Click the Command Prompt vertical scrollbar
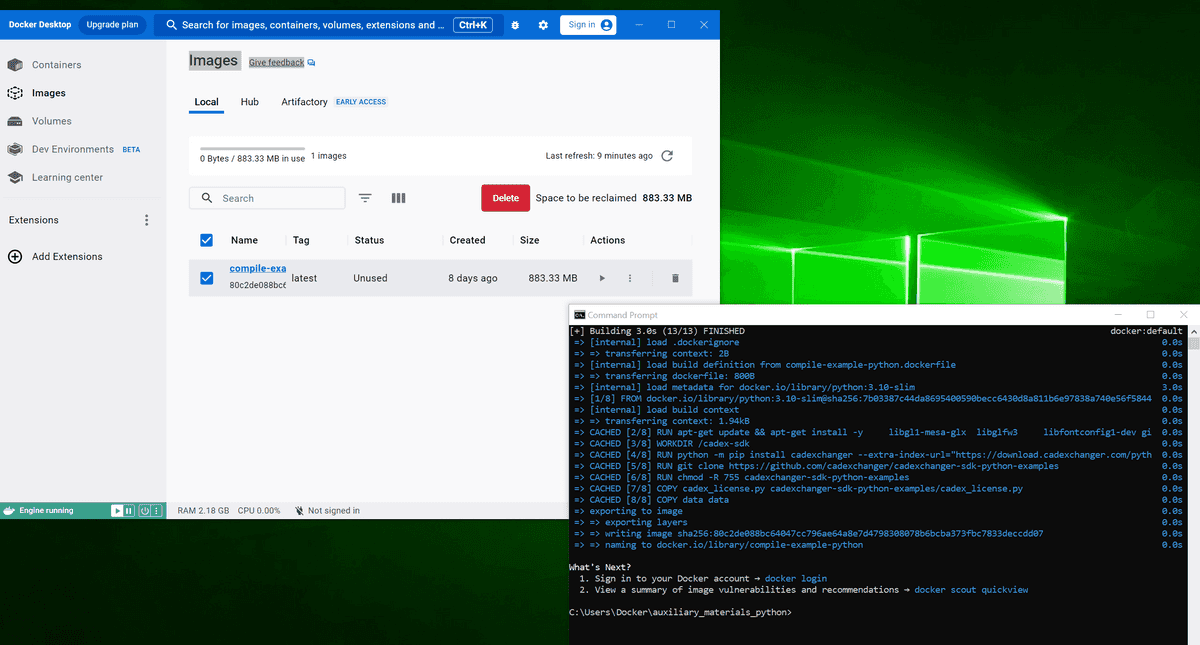Screen dimensions: 1200x645 tap(1193, 484)
